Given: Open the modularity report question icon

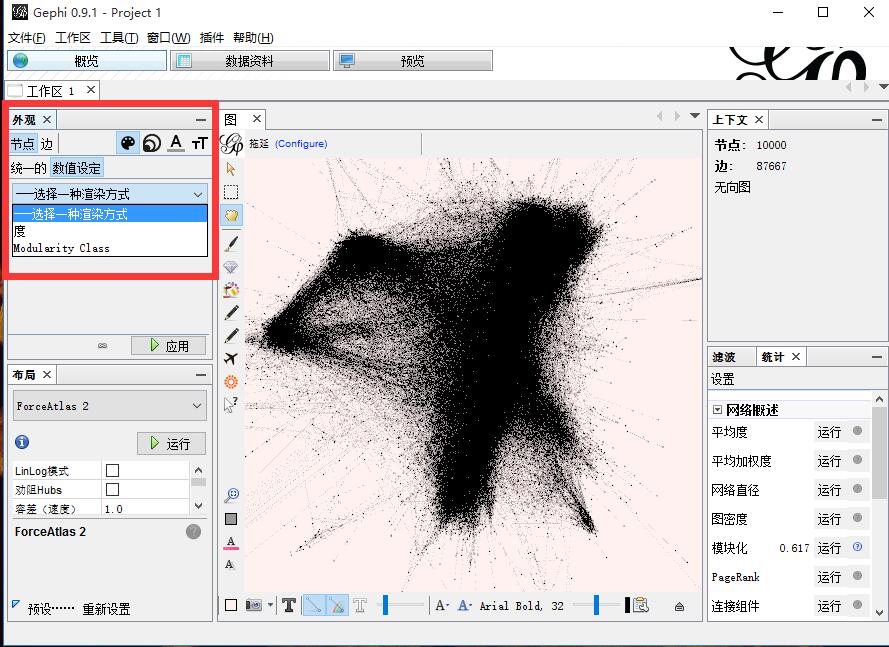Looking at the screenshot, I should click(857, 547).
